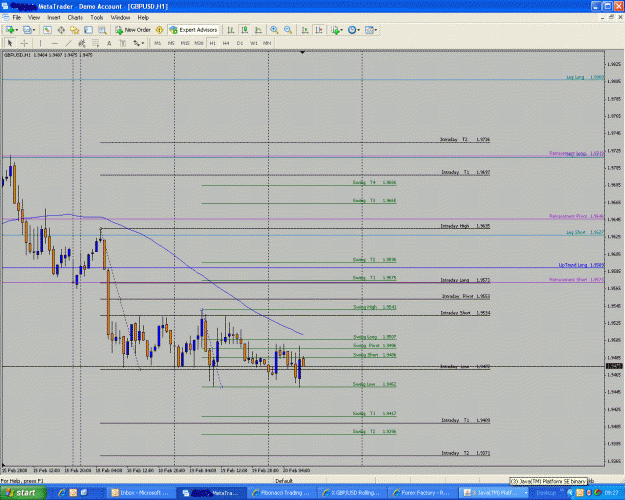Click the Default profile status bar entry
This screenshot has width=625, height=500.
[x=284, y=481]
